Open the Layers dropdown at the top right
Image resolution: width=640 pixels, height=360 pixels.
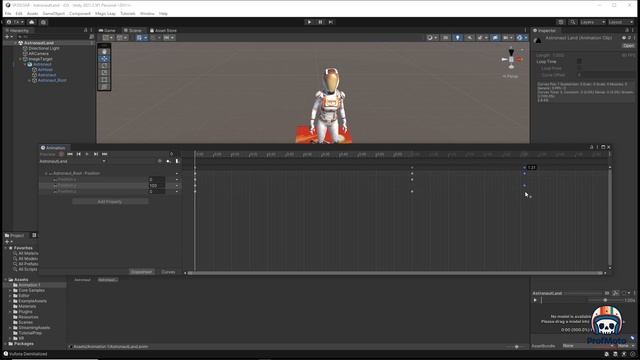[593, 22]
